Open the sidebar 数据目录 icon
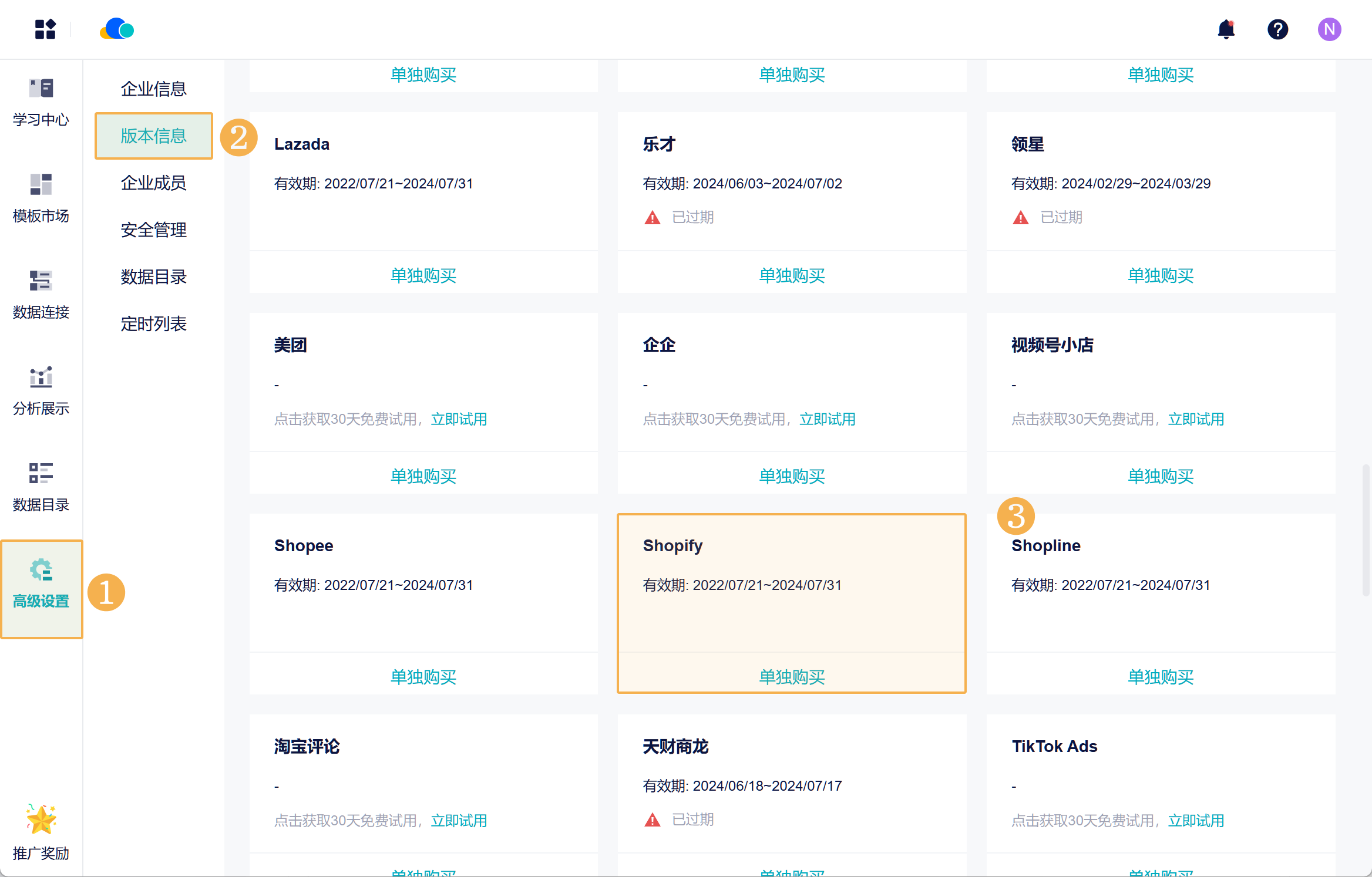Viewport: 1372px width, 877px height. click(41, 474)
